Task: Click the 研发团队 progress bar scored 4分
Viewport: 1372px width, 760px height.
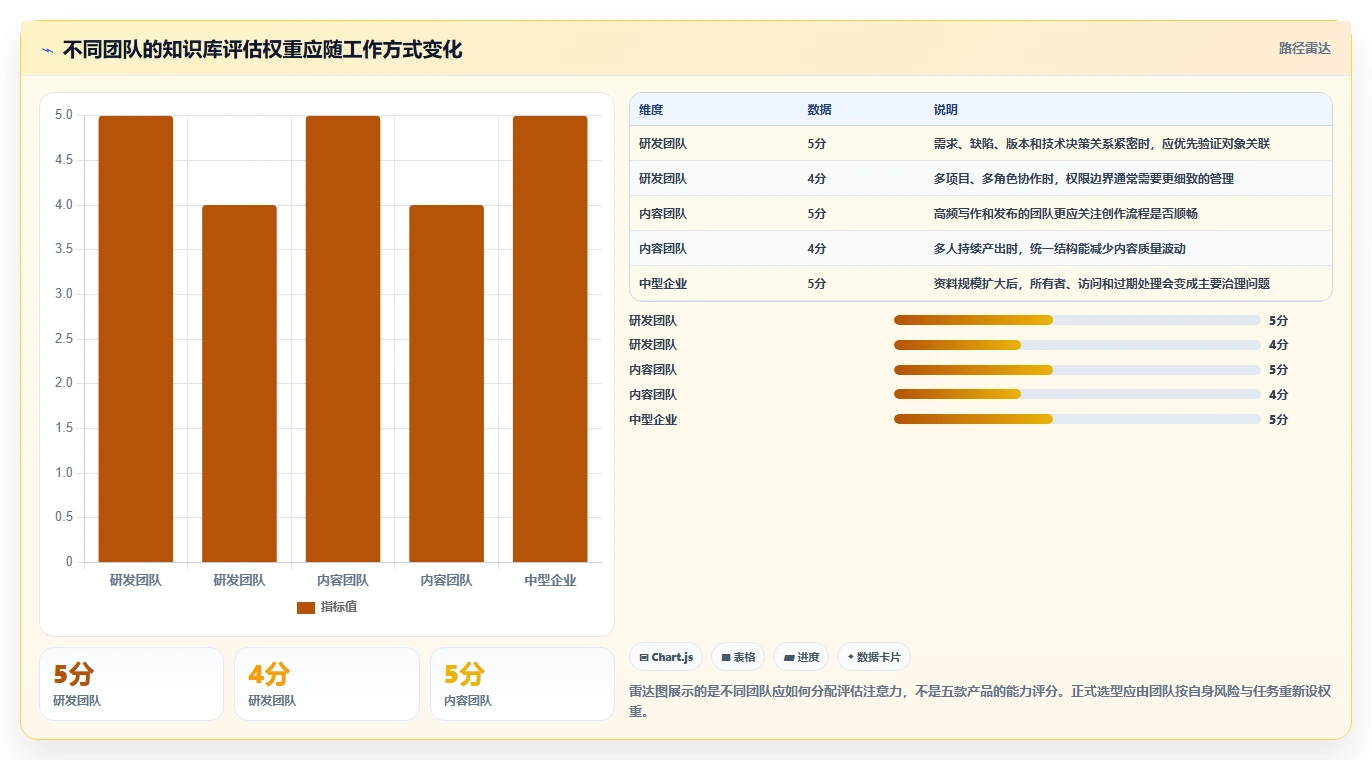Action: [1077, 345]
